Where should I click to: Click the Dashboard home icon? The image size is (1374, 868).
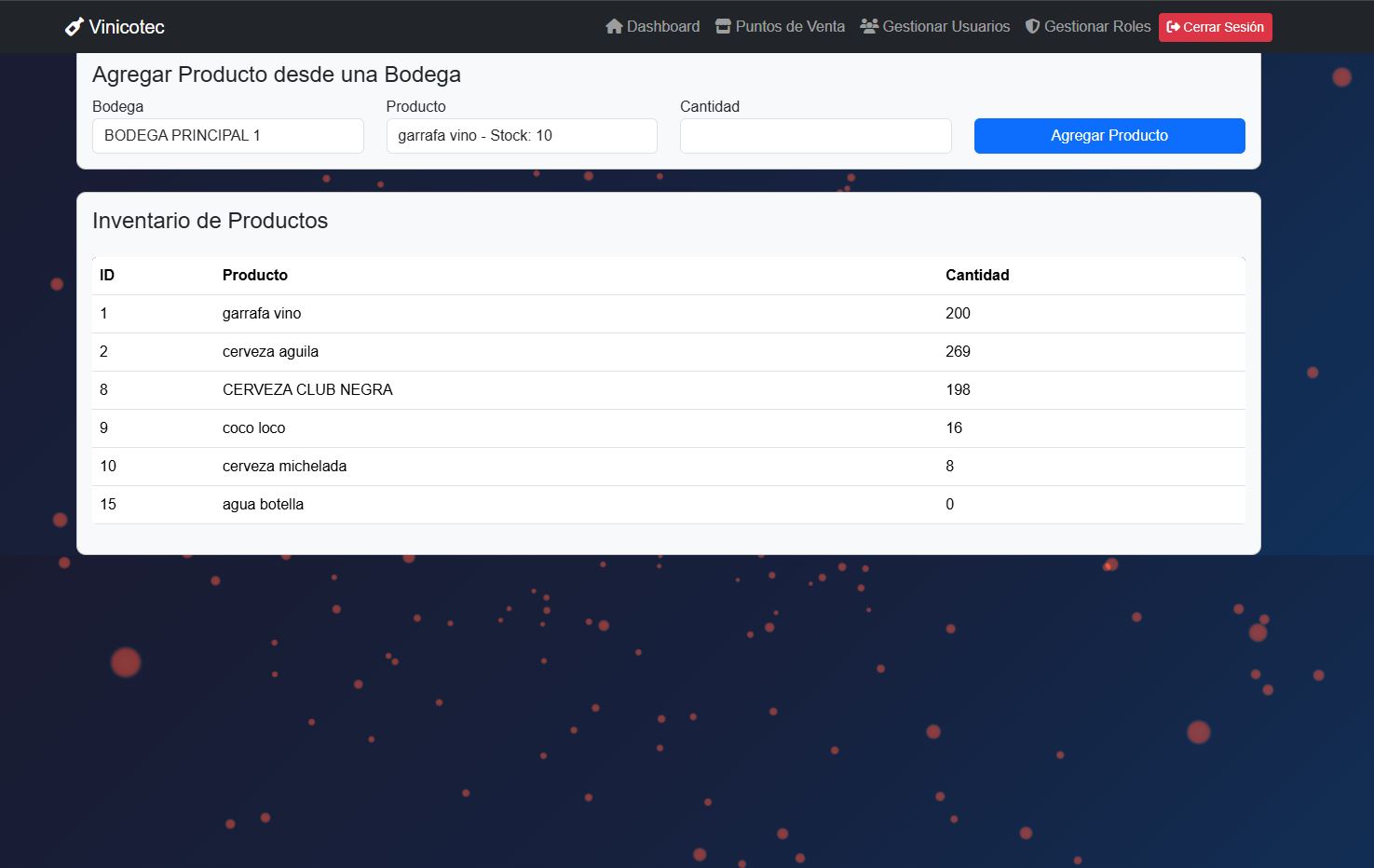coord(614,26)
